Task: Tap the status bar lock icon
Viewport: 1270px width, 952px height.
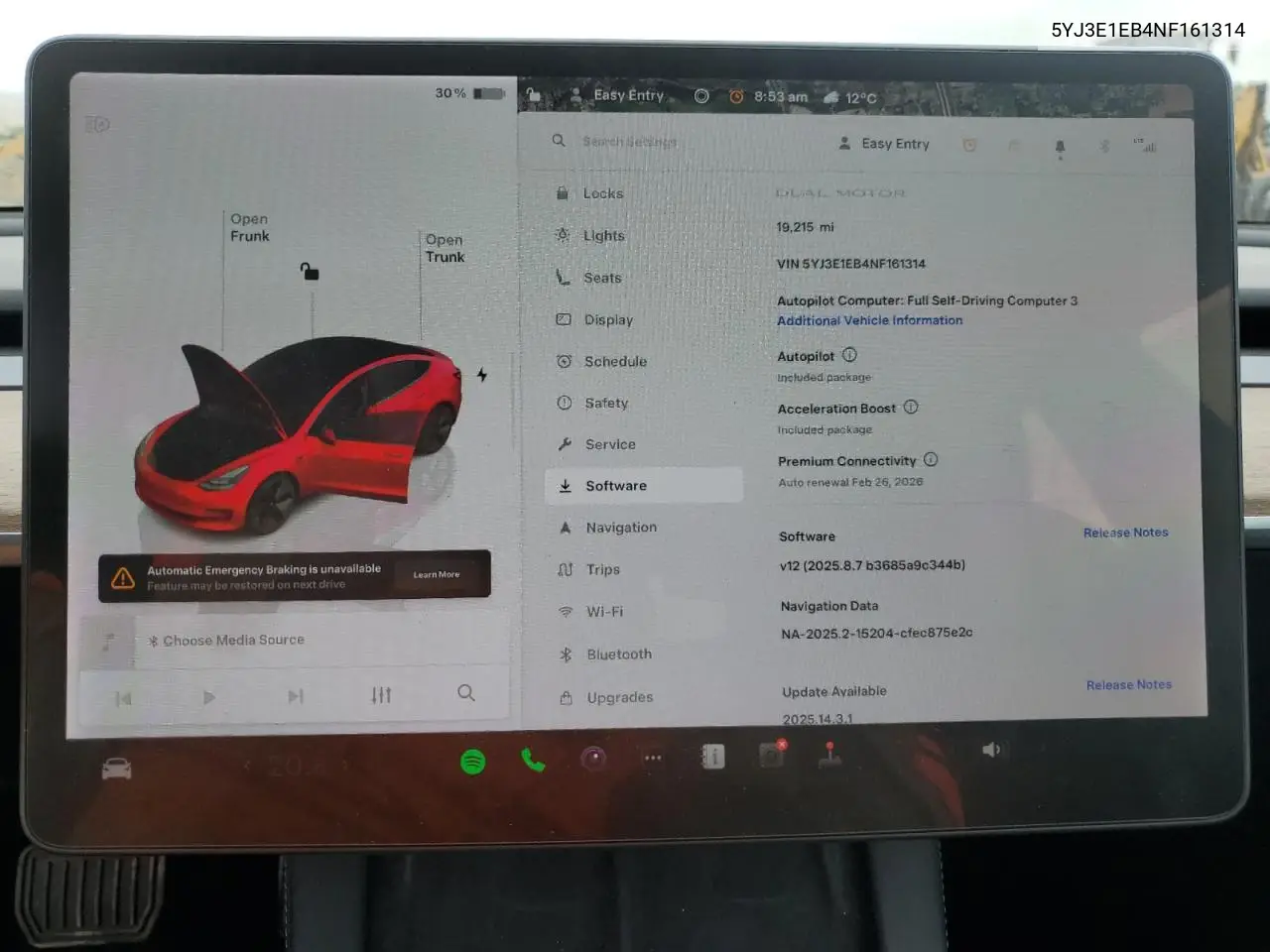Action: pos(534,95)
